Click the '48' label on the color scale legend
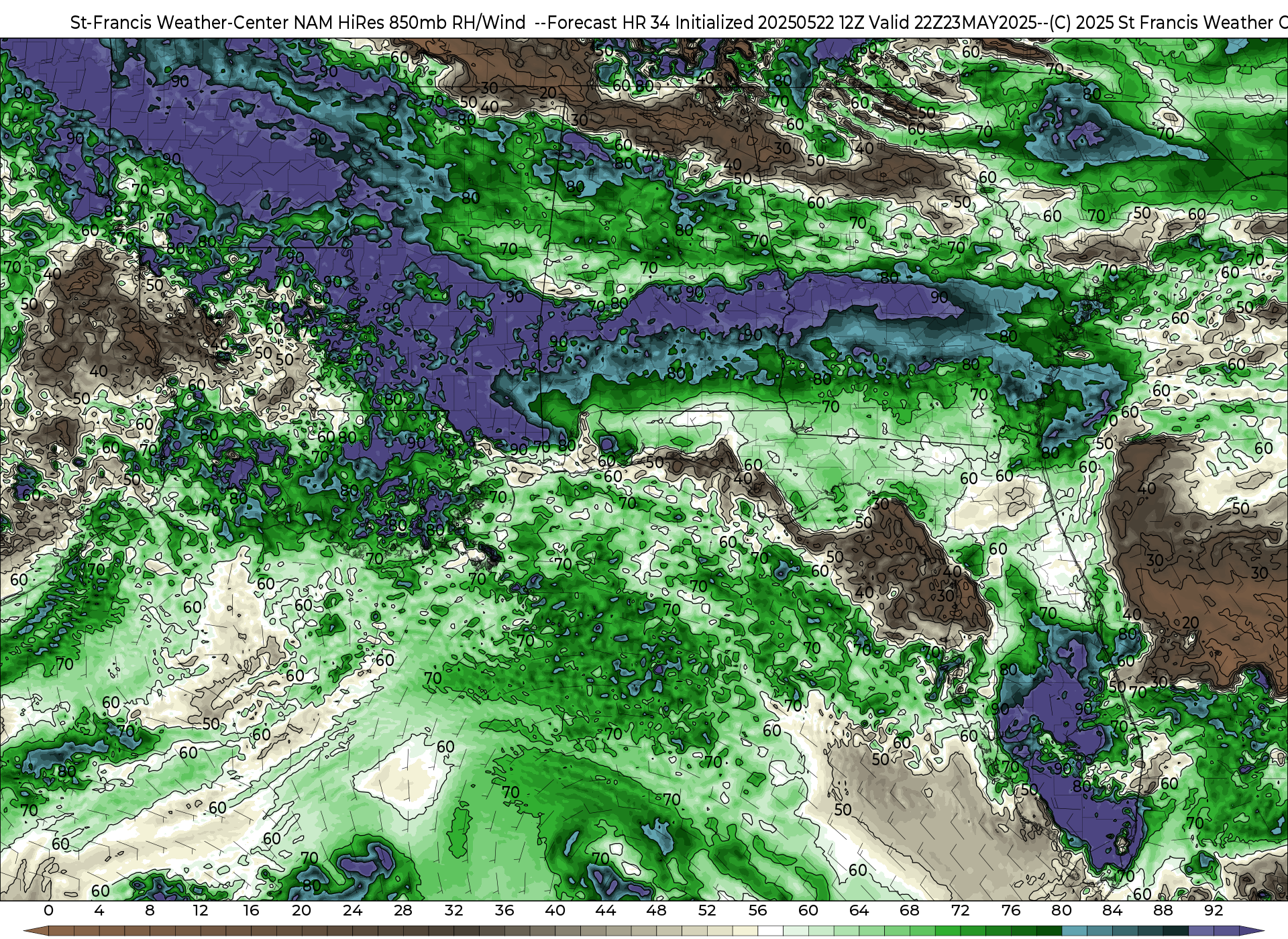The image size is (1288, 939). 656,910
